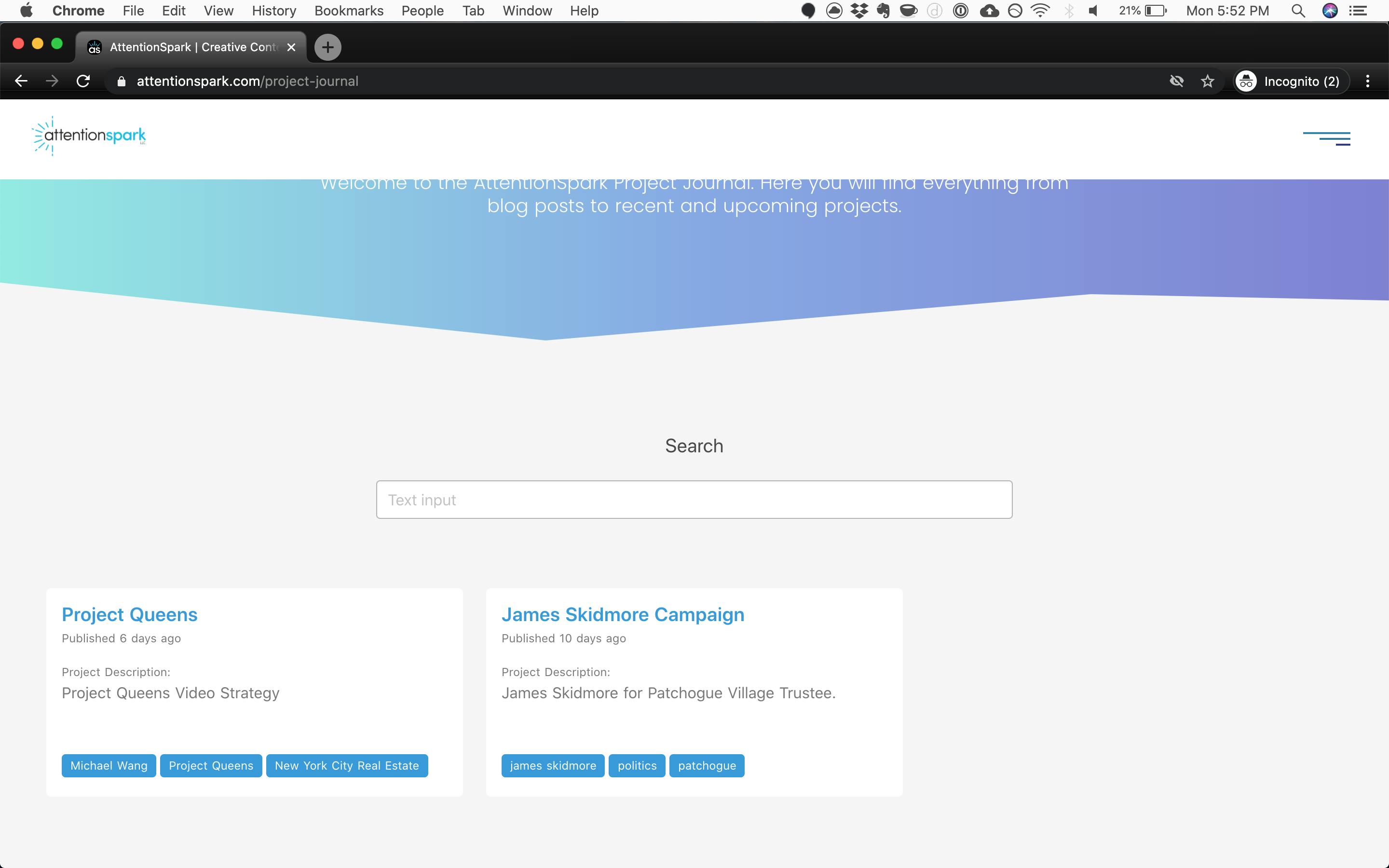Screen dimensions: 1389x868
Task: Filter by james skidmore tag
Action: 553,765
